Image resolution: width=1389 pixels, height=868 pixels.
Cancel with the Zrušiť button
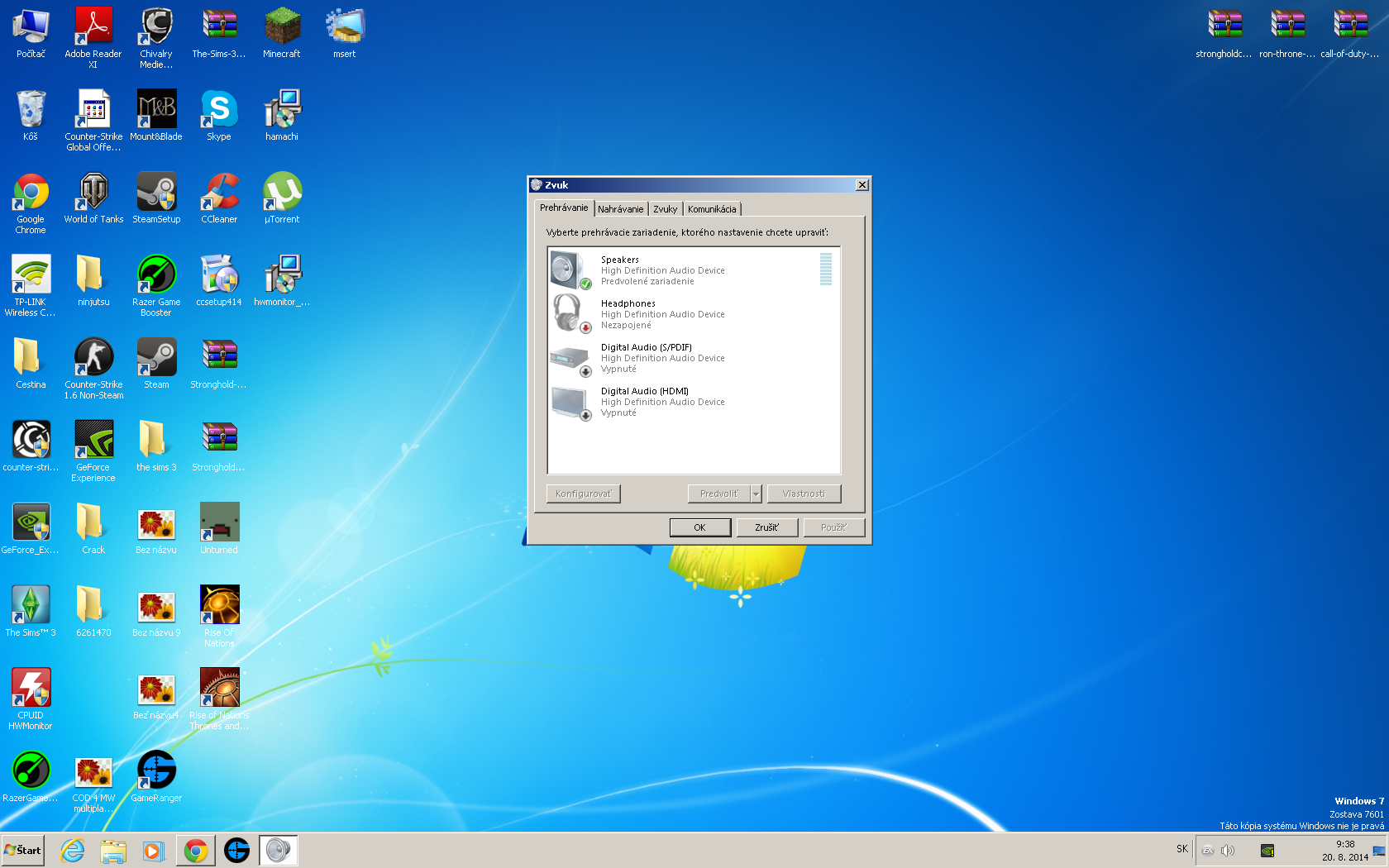pos(766,527)
